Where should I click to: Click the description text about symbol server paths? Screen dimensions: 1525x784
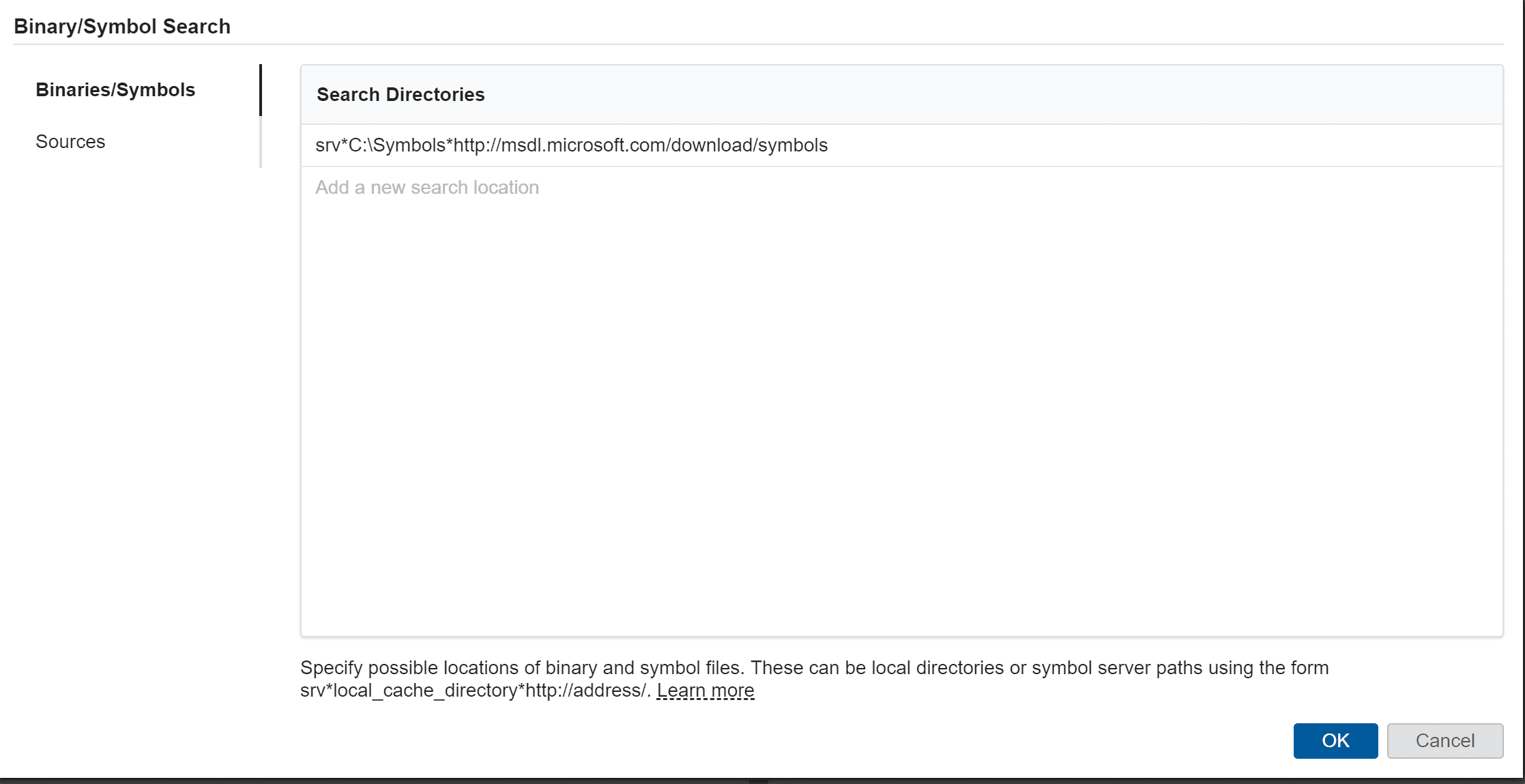tap(813, 668)
